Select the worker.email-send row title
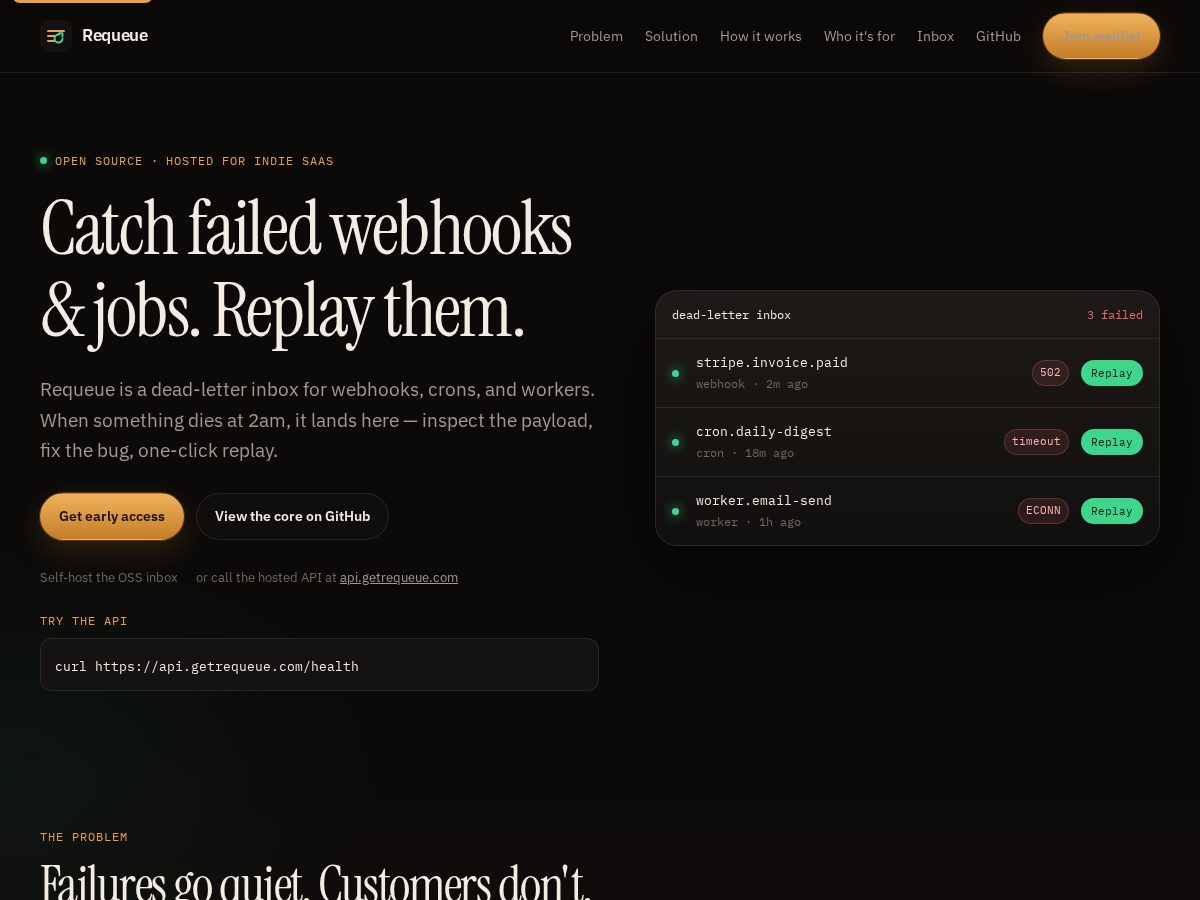This screenshot has height=900, width=1200. pos(764,501)
